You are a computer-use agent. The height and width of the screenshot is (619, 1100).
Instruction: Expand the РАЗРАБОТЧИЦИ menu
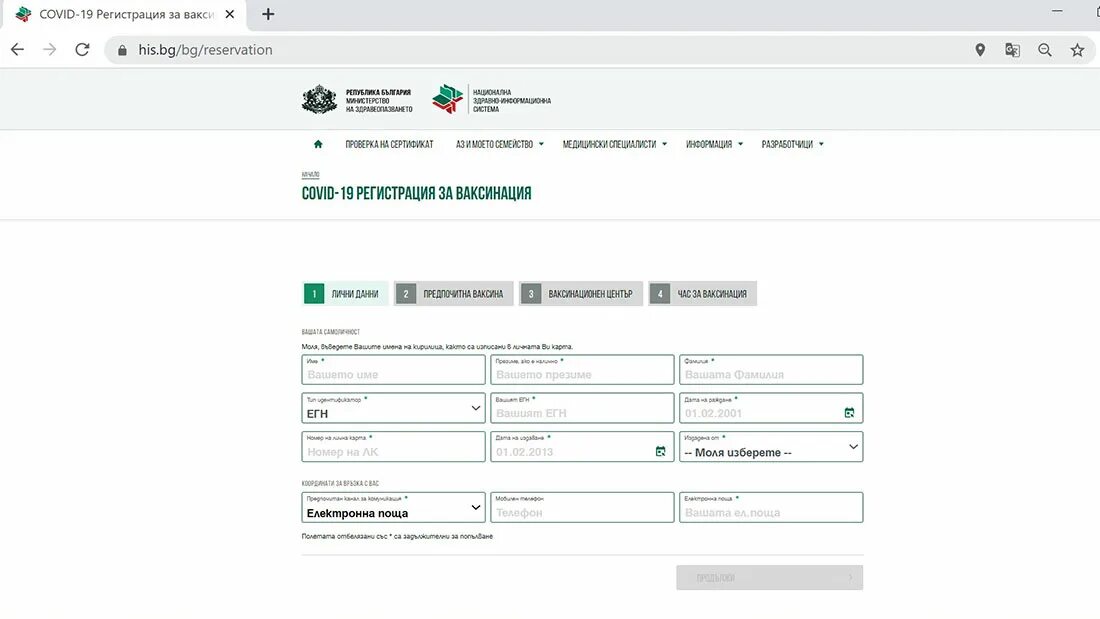click(793, 144)
